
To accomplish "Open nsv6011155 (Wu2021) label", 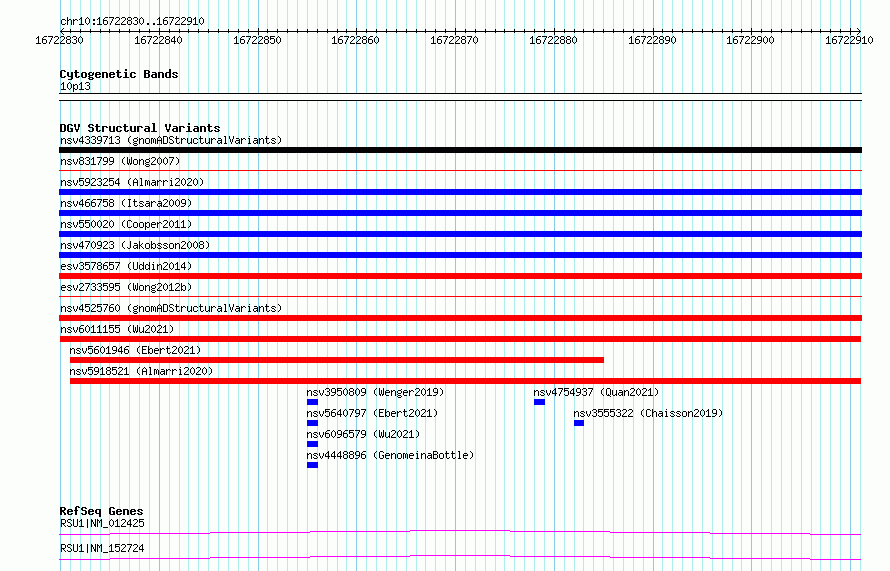I will point(117,329).
